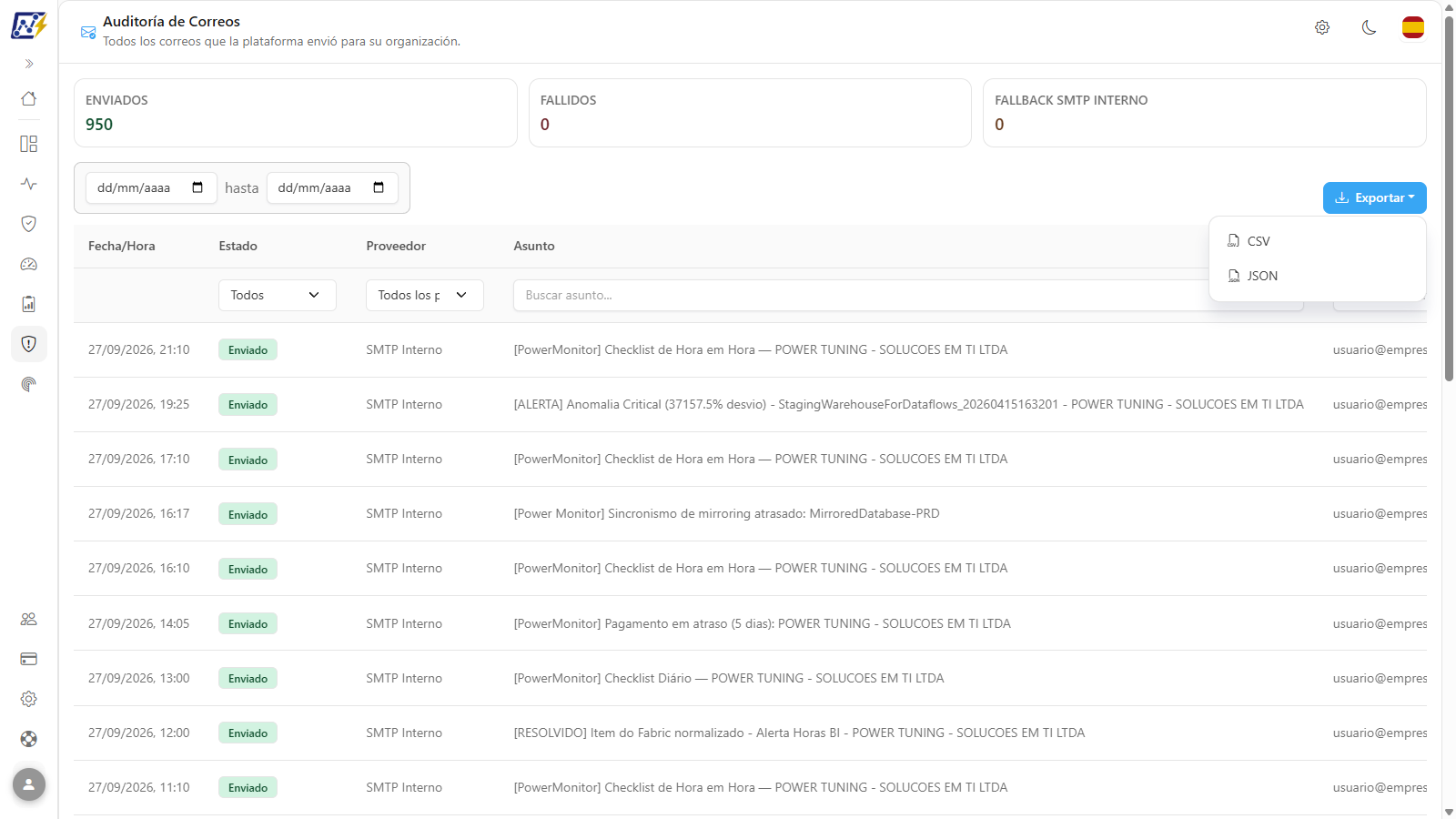Click 'Pagamento em atraso (5 dias)' subject
The image size is (1456, 819).
tap(763, 623)
